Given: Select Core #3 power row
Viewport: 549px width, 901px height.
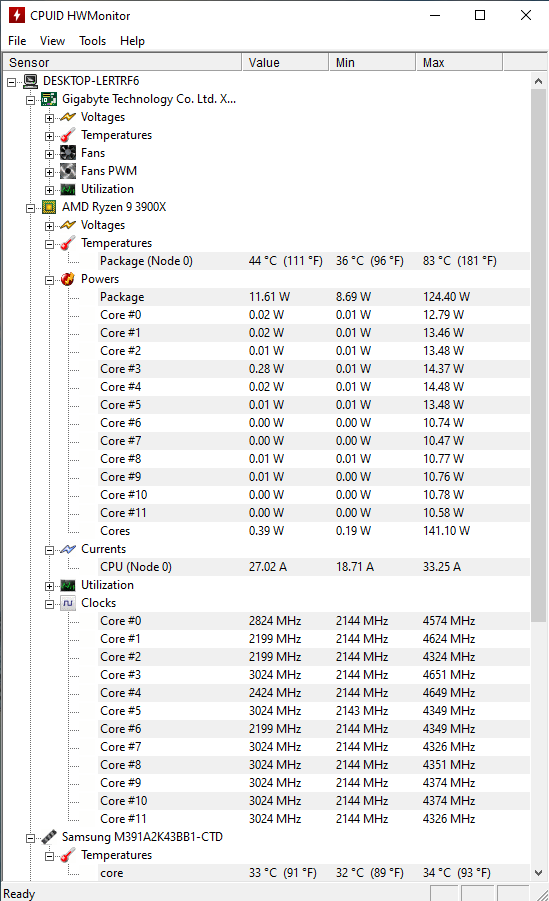Looking at the screenshot, I should (x=314, y=369).
